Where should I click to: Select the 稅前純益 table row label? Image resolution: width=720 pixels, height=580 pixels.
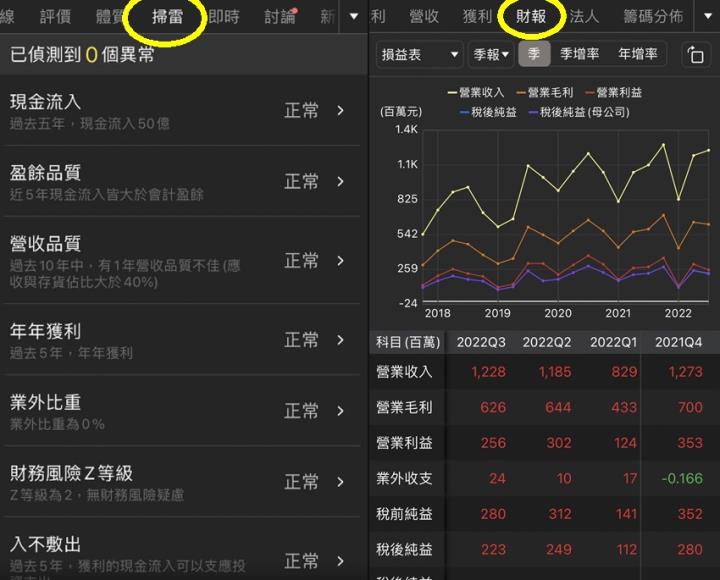(x=404, y=514)
